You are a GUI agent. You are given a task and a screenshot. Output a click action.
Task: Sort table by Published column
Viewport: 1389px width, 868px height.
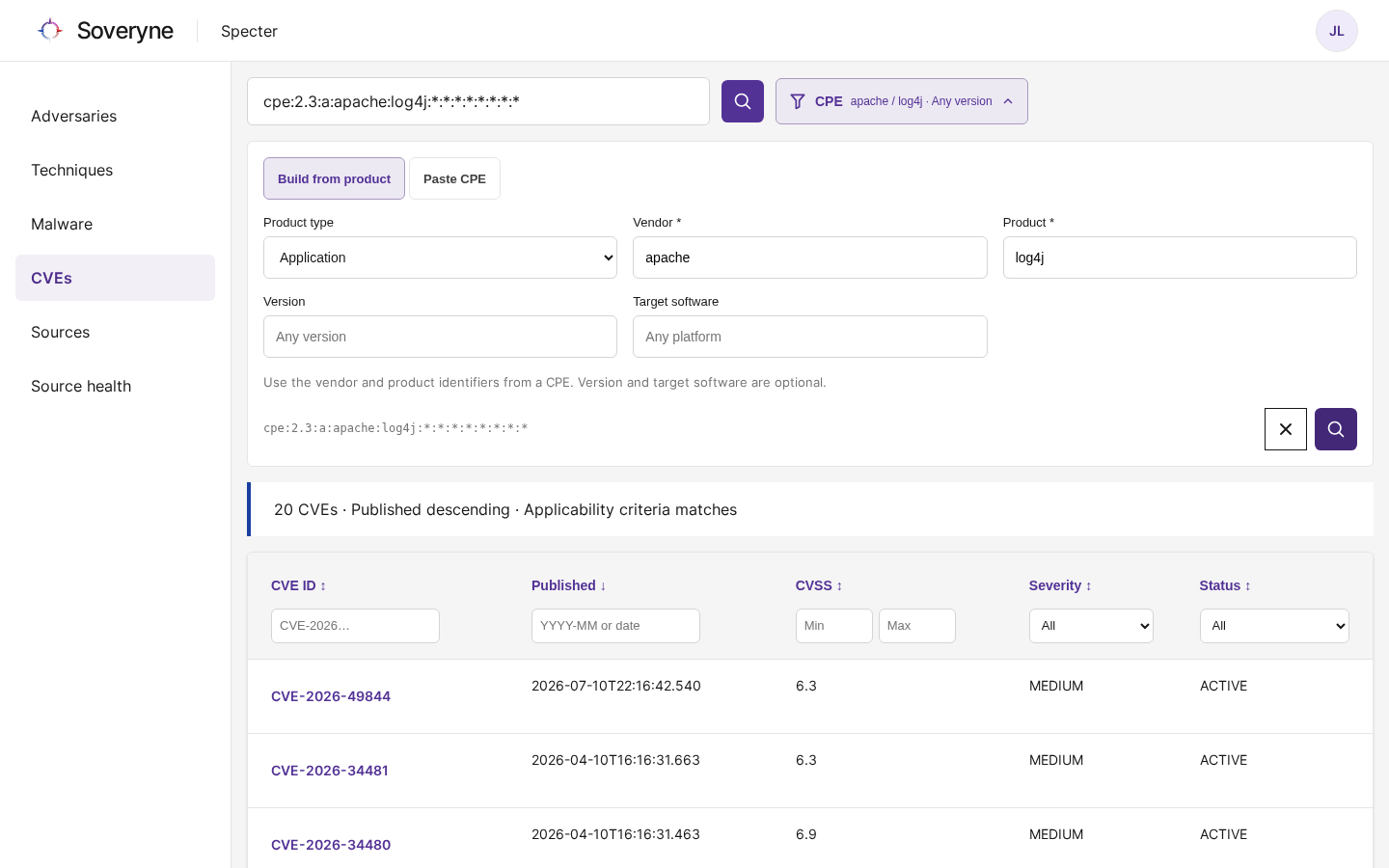click(569, 585)
